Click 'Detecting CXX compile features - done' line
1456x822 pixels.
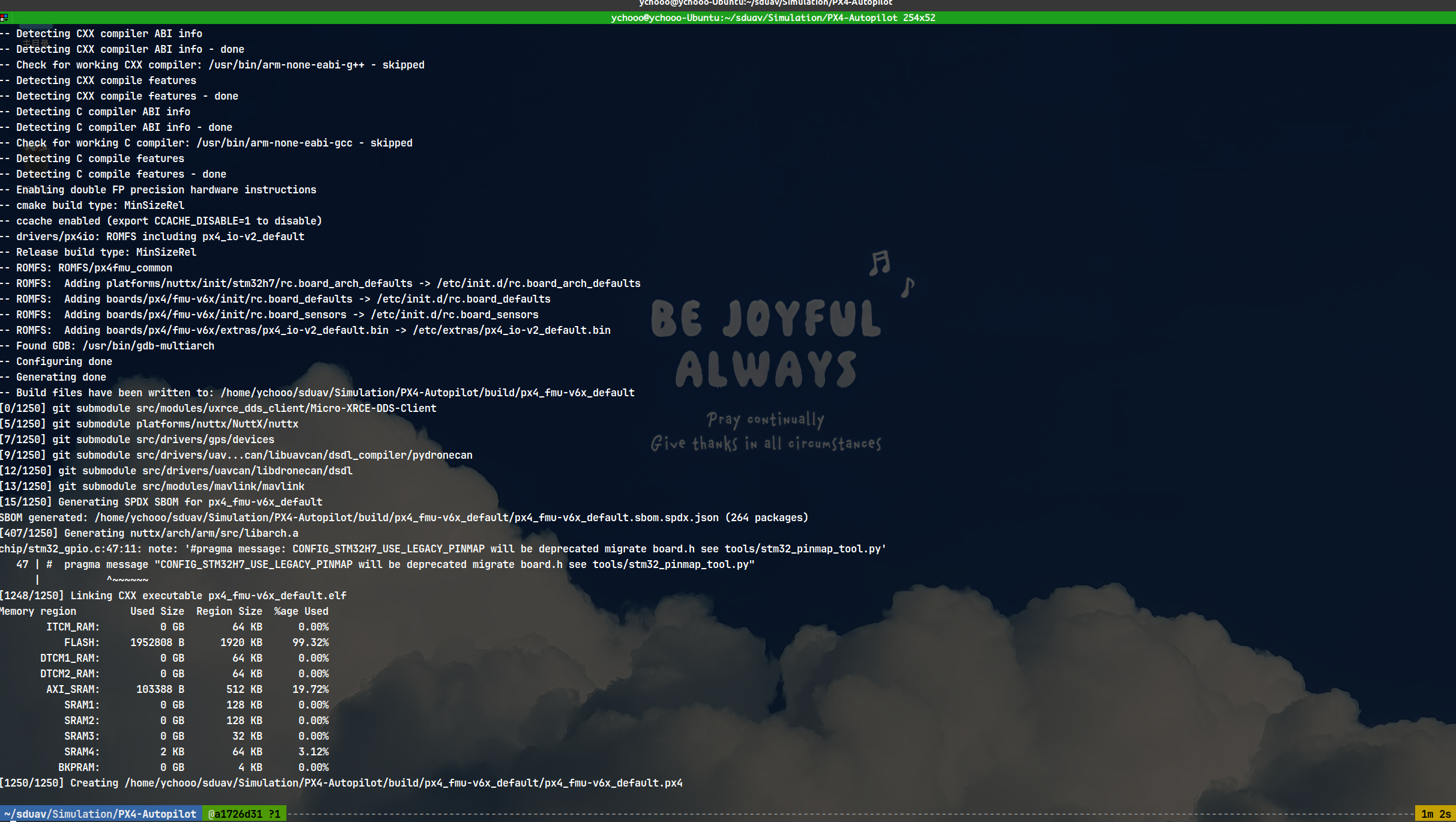coord(119,96)
